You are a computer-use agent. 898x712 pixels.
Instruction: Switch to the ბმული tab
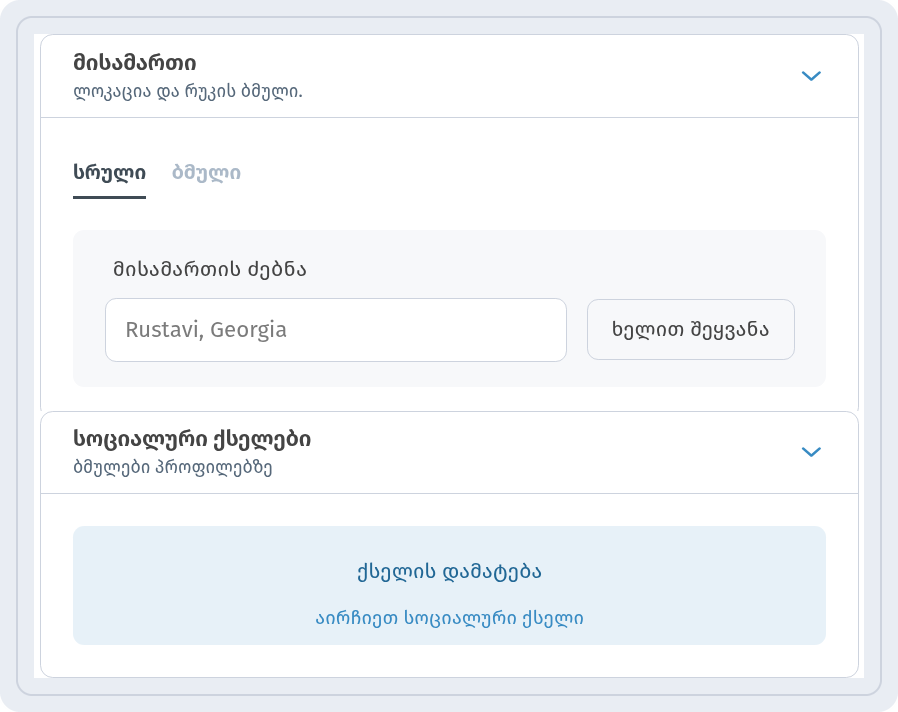(206, 172)
